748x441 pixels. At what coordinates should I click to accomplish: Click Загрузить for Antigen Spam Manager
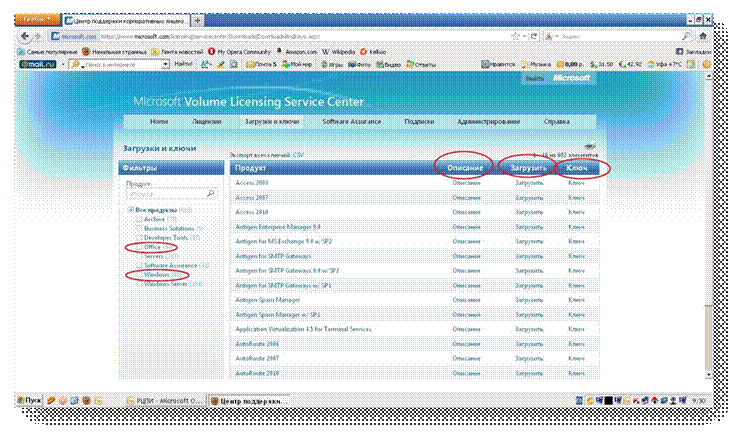point(529,300)
